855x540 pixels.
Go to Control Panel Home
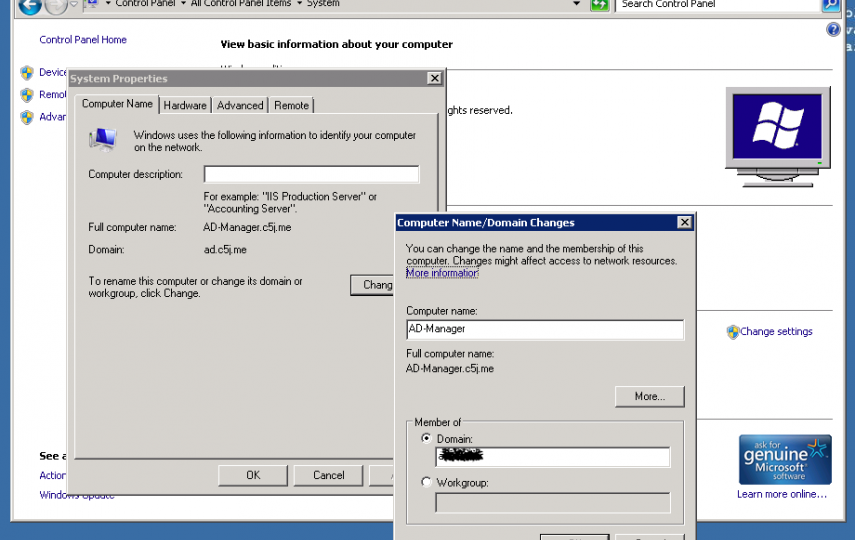pos(83,40)
